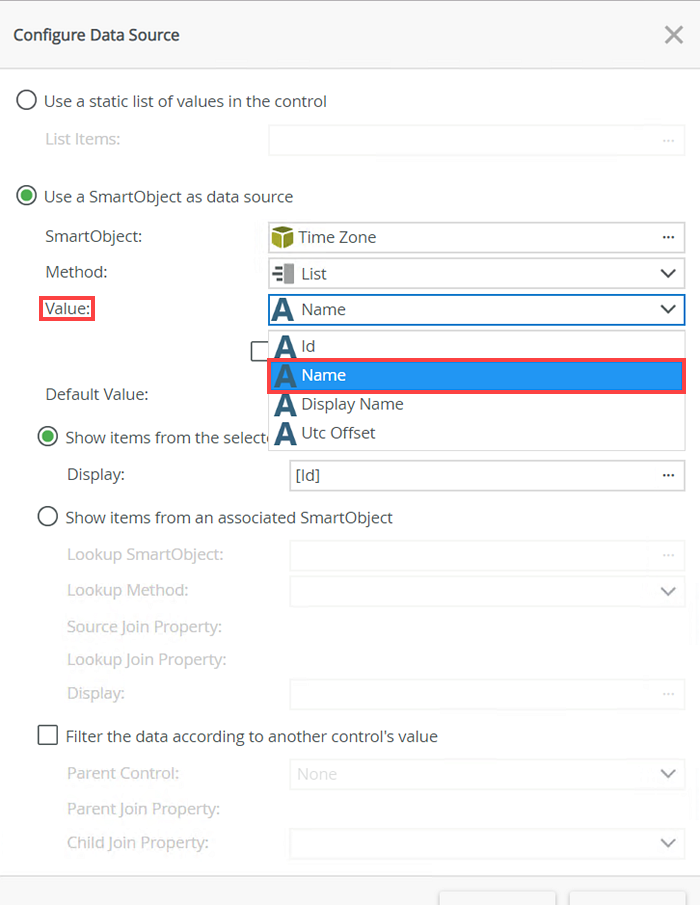Image resolution: width=700 pixels, height=905 pixels.
Task: Click the Time Zone SmartObject cube icon
Action: coord(283,238)
